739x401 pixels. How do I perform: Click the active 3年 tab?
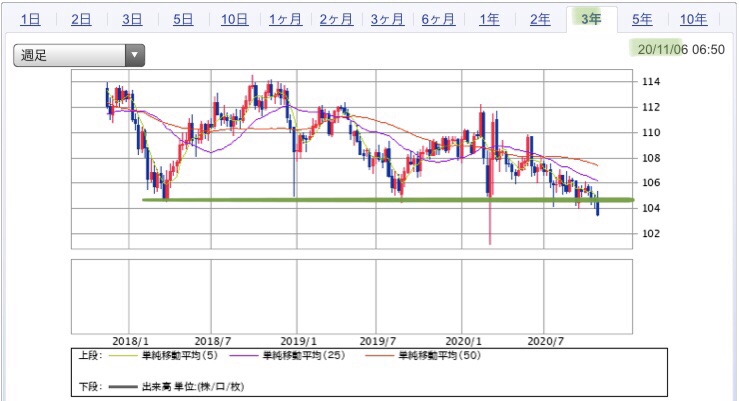coord(591,19)
